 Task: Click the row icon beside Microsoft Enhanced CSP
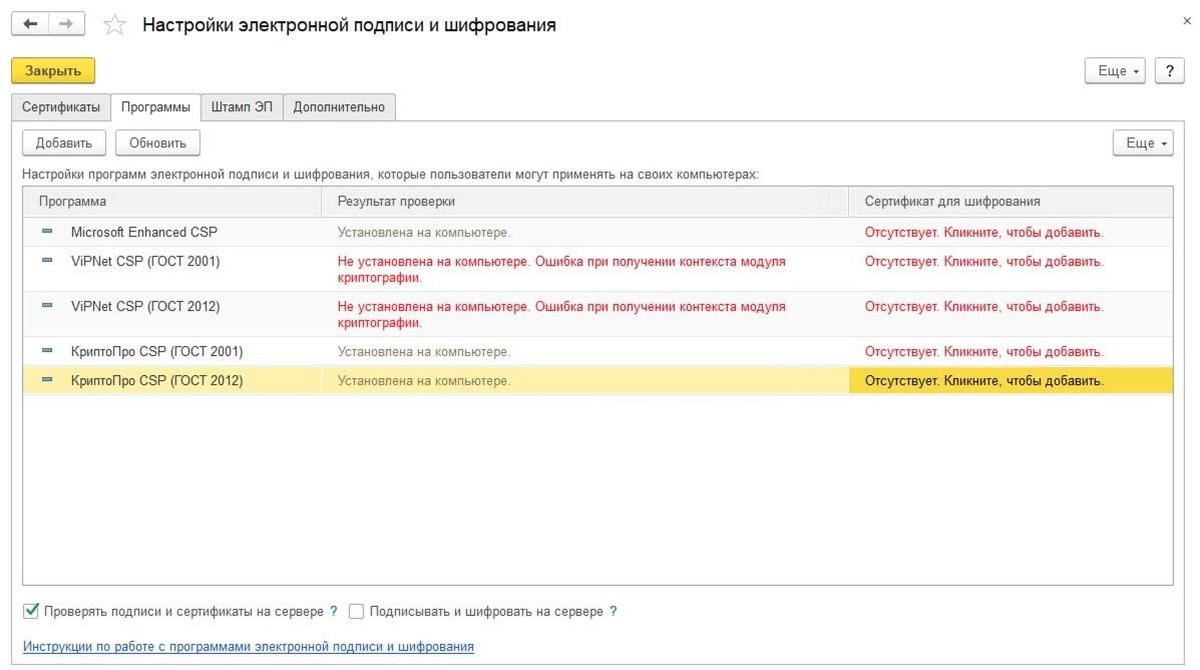click(x=47, y=232)
